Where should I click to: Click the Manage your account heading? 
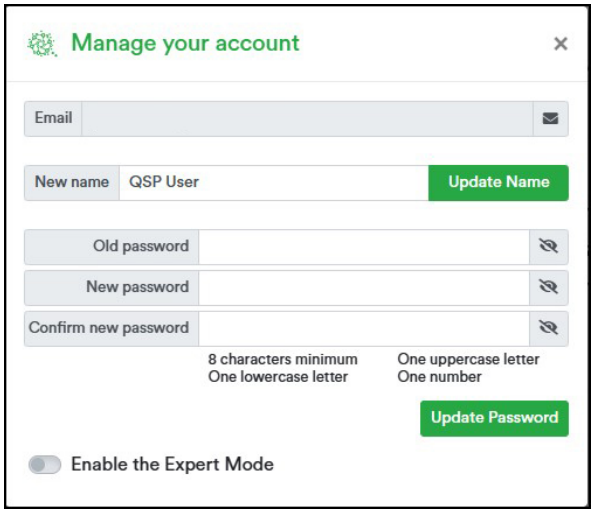(185, 44)
